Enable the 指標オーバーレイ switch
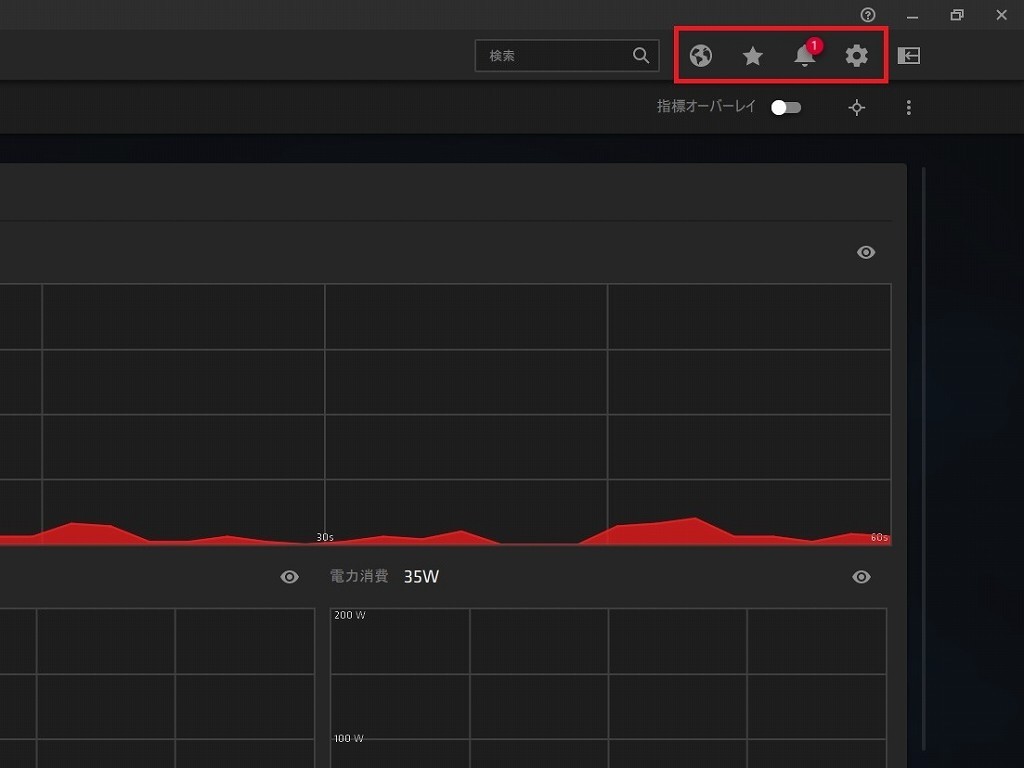This screenshot has width=1024, height=768. [x=786, y=108]
